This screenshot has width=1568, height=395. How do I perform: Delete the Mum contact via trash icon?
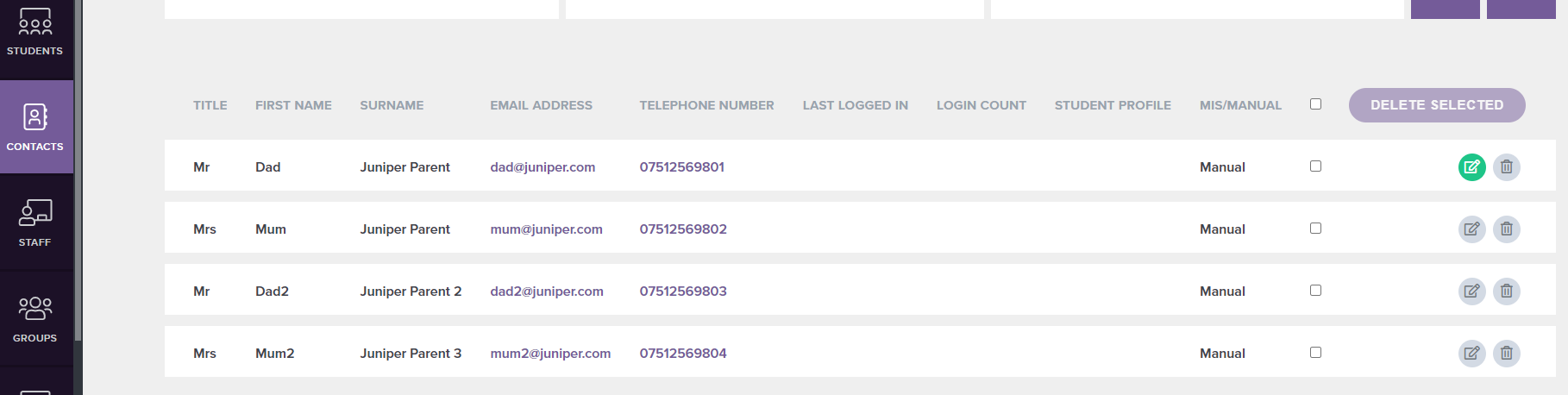click(1506, 229)
